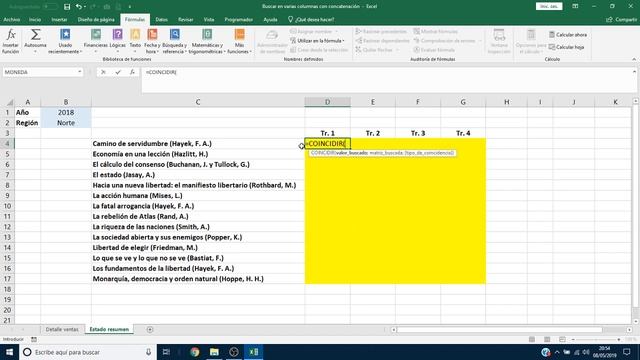Open Búsqueda y referencia functions

tap(175, 41)
